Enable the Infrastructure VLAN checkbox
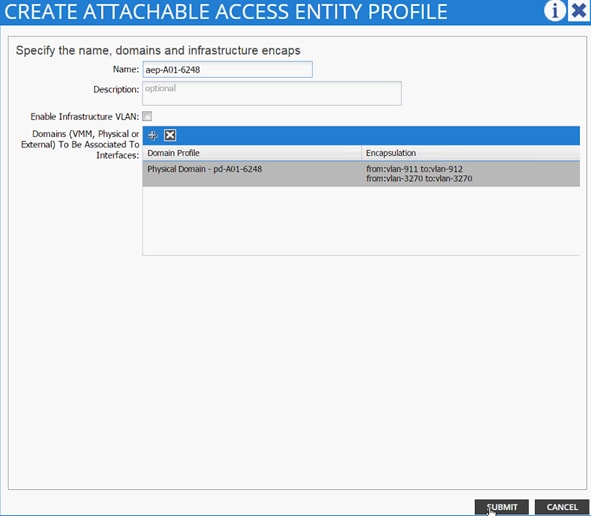Image resolution: width=591 pixels, height=516 pixels. tap(147, 116)
